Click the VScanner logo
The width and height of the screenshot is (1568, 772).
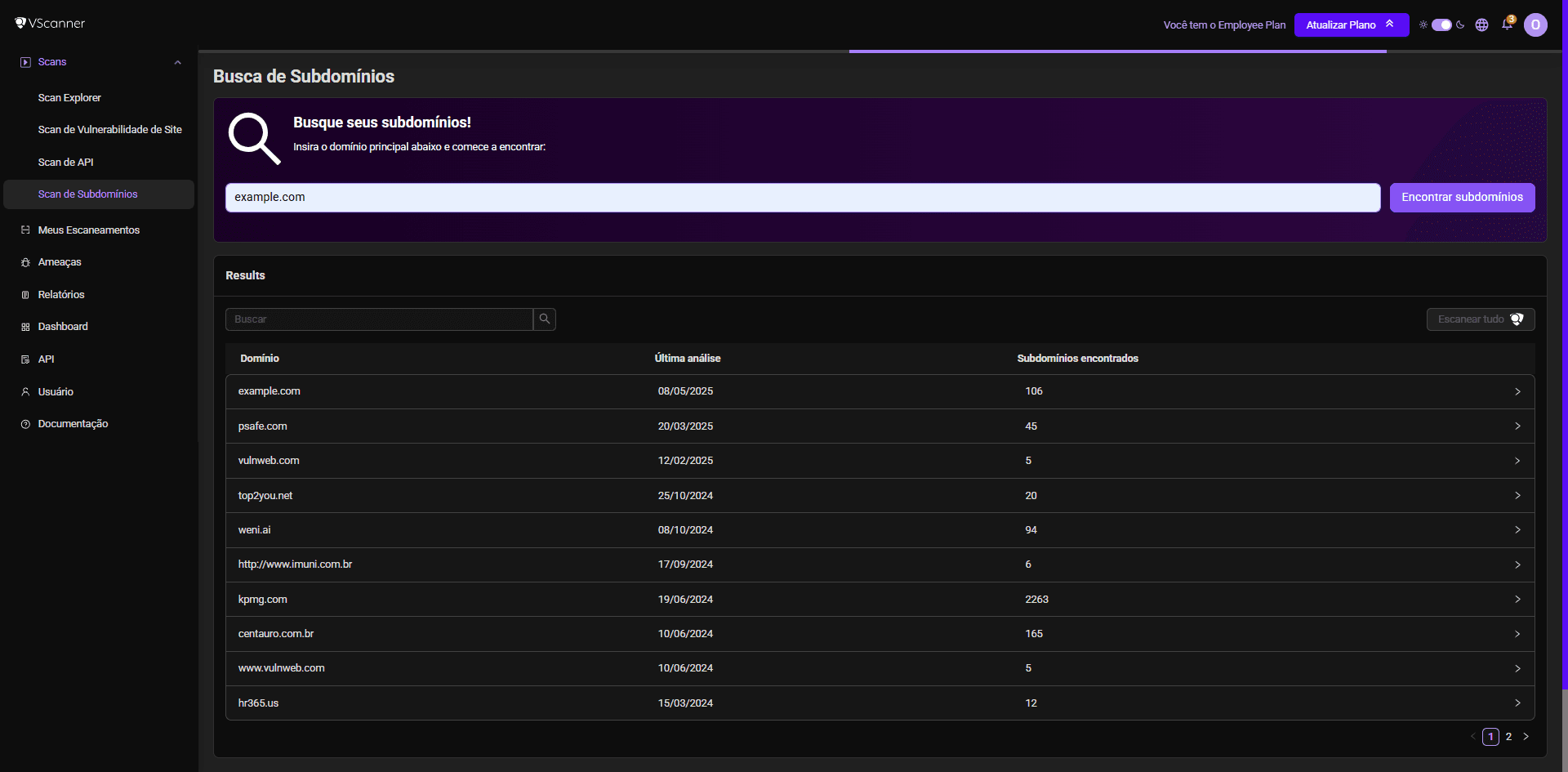pyautogui.click(x=50, y=23)
